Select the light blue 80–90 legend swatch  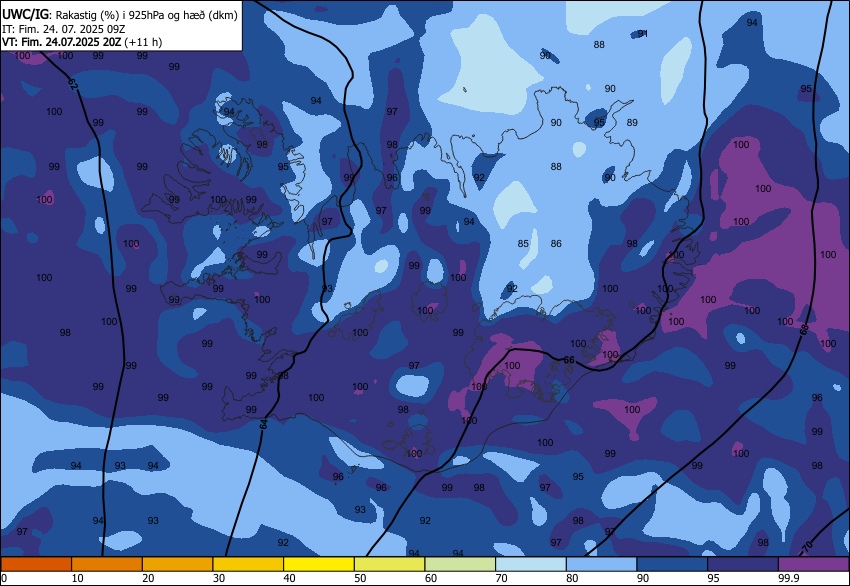tap(602, 564)
